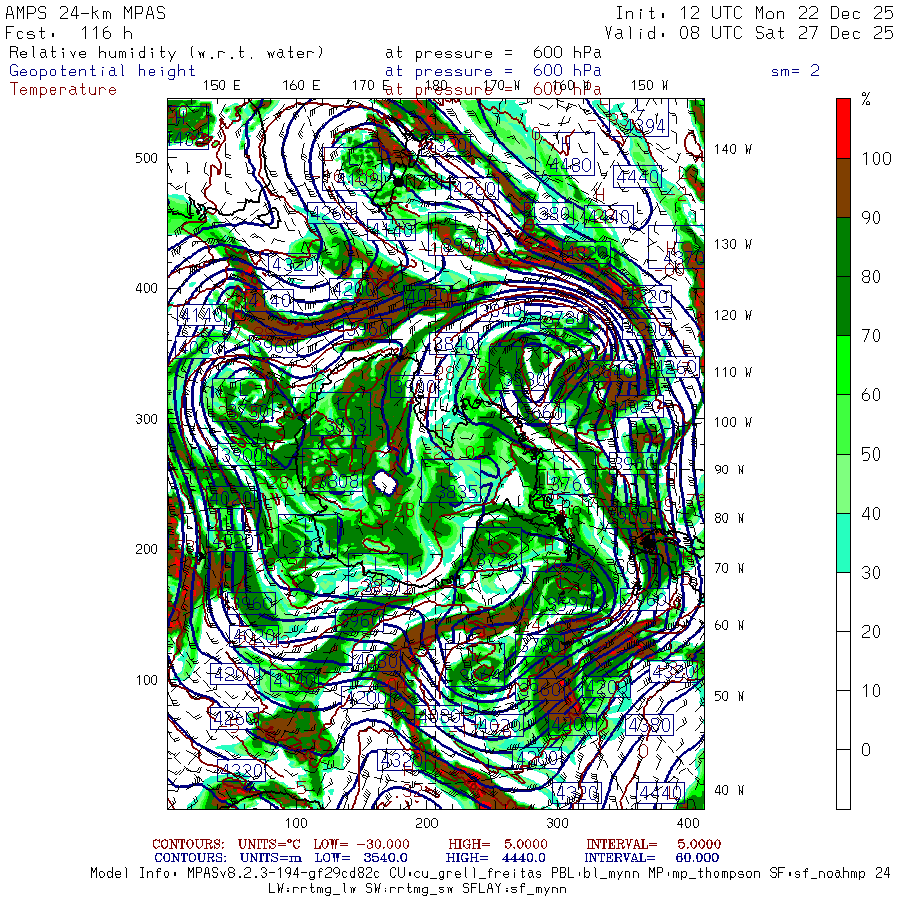Pick the cyan 30–40% legend color band

pos(843,542)
